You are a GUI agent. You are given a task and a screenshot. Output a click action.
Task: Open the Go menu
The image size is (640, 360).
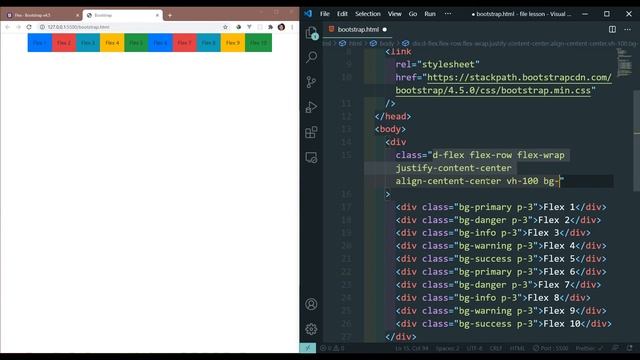[x=413, y=14]
